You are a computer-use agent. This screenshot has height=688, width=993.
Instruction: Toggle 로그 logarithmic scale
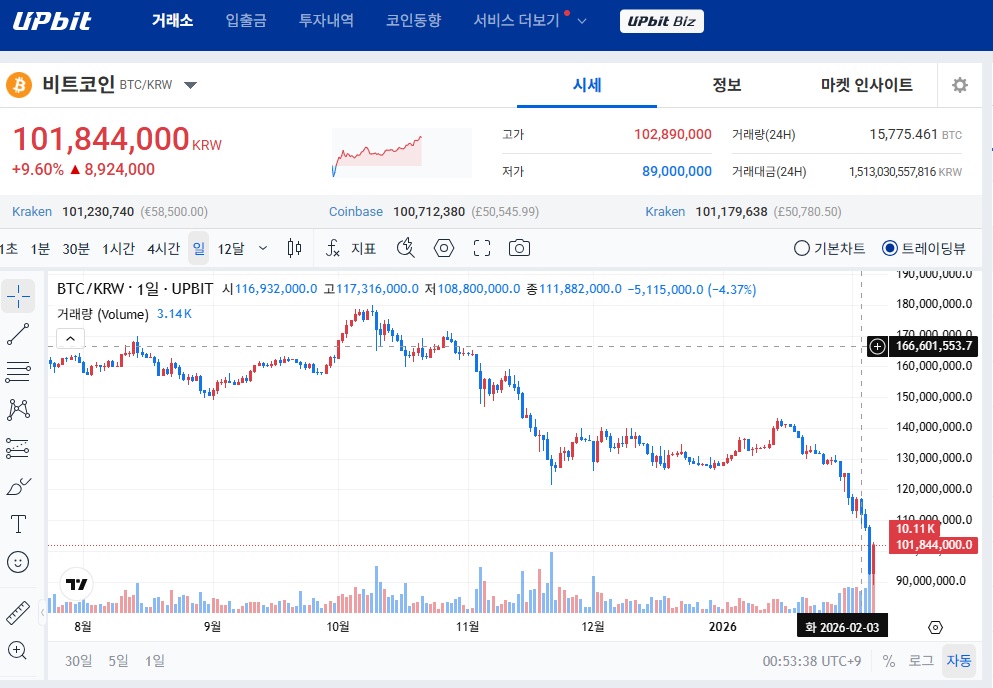921,661
